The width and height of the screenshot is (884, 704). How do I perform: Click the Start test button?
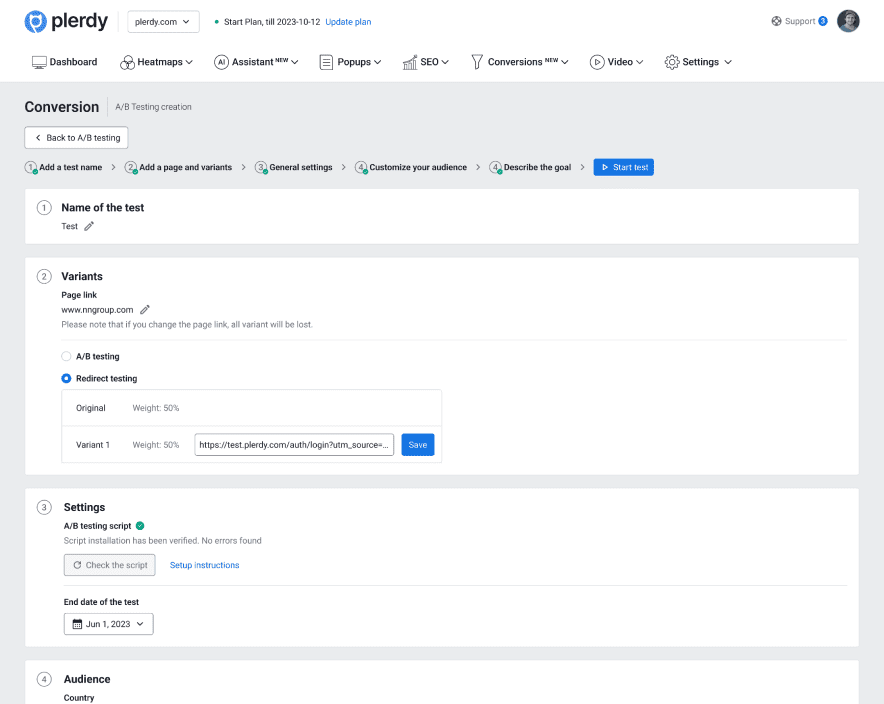pos(623,167)
